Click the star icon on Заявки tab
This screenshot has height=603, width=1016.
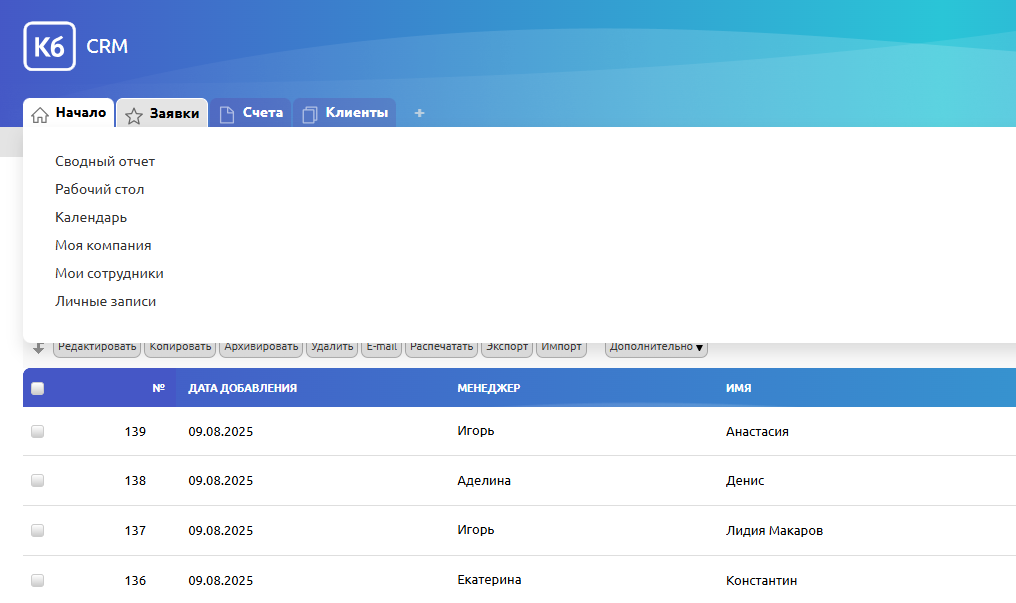click(x=134, y=115)
